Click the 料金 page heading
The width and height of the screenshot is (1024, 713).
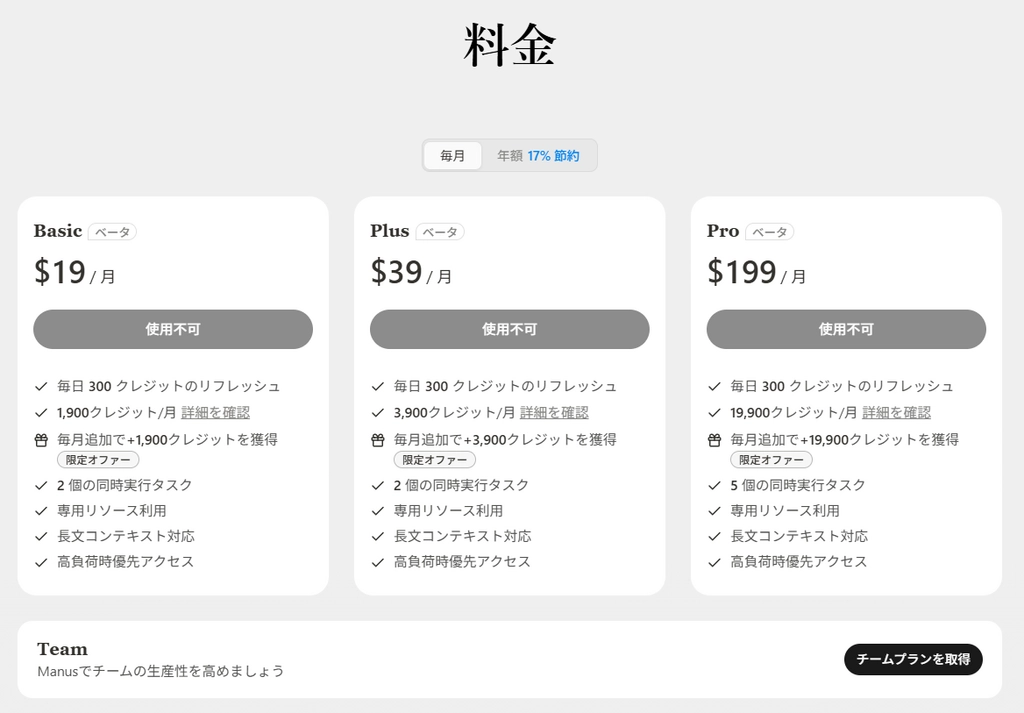click(509, 46)
